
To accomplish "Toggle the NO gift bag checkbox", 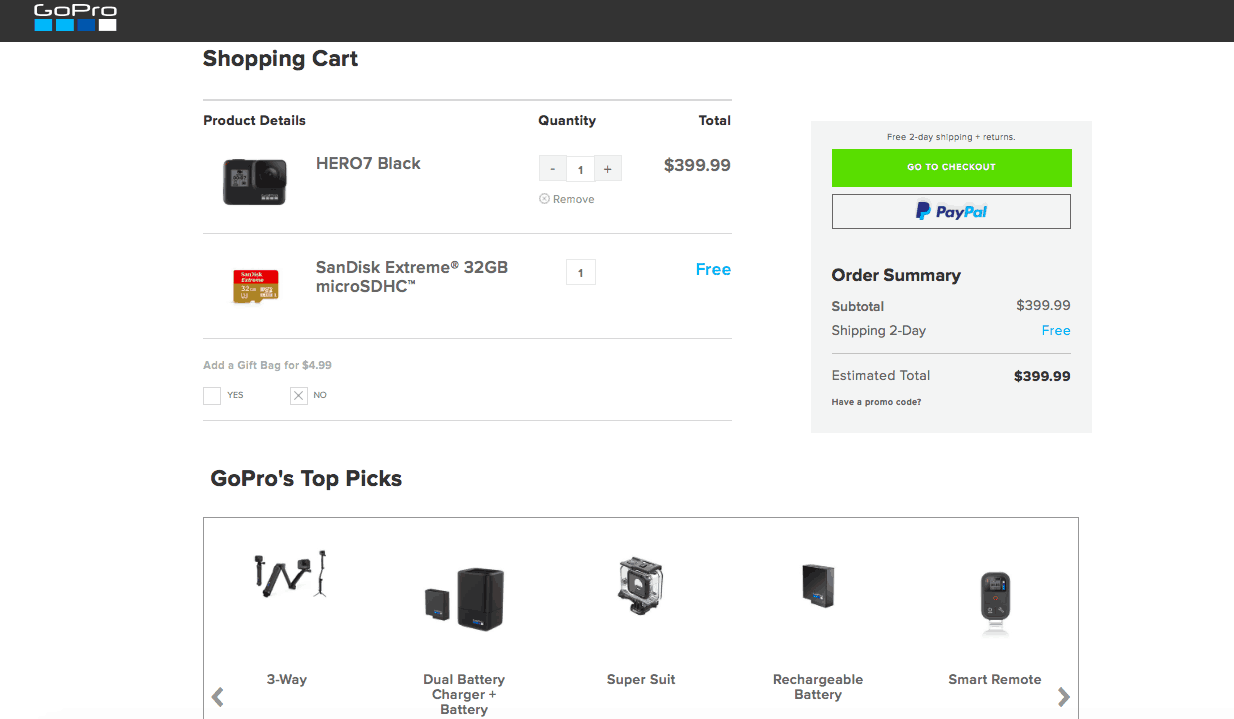I will pyautogui.click(x=298, y=395).
